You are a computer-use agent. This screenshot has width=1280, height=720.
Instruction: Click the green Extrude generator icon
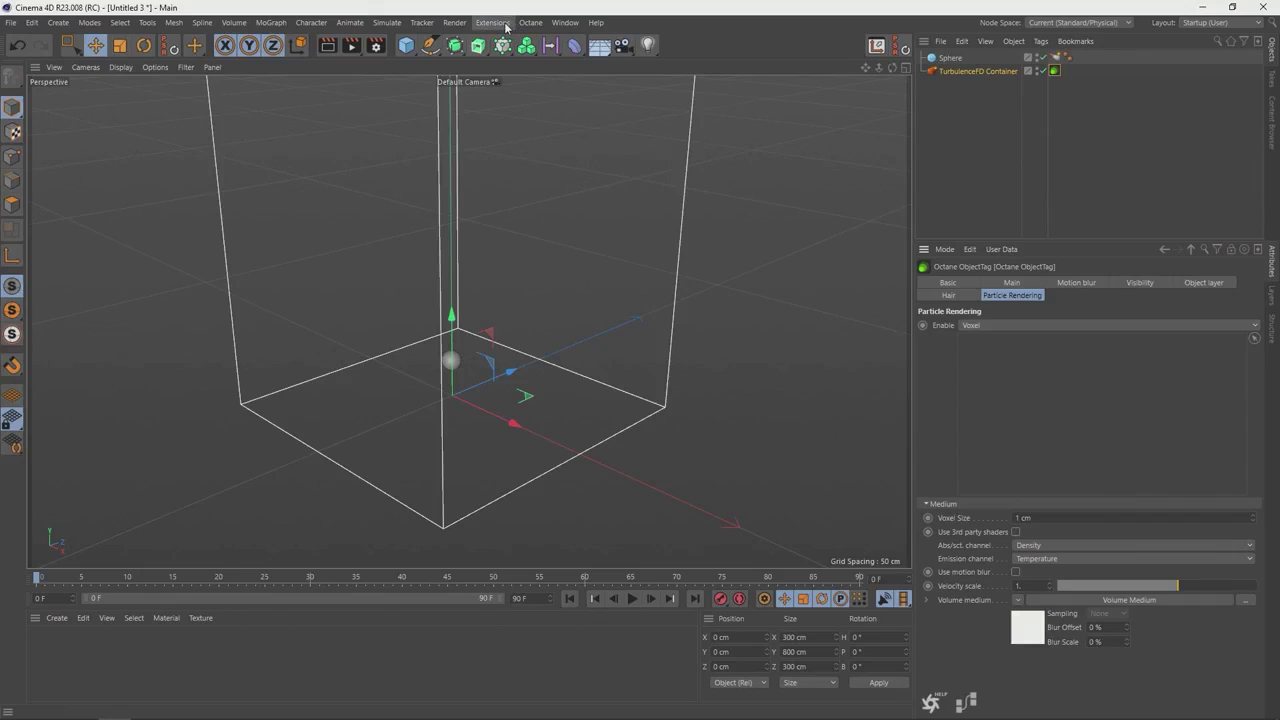[x=478, y=45]
